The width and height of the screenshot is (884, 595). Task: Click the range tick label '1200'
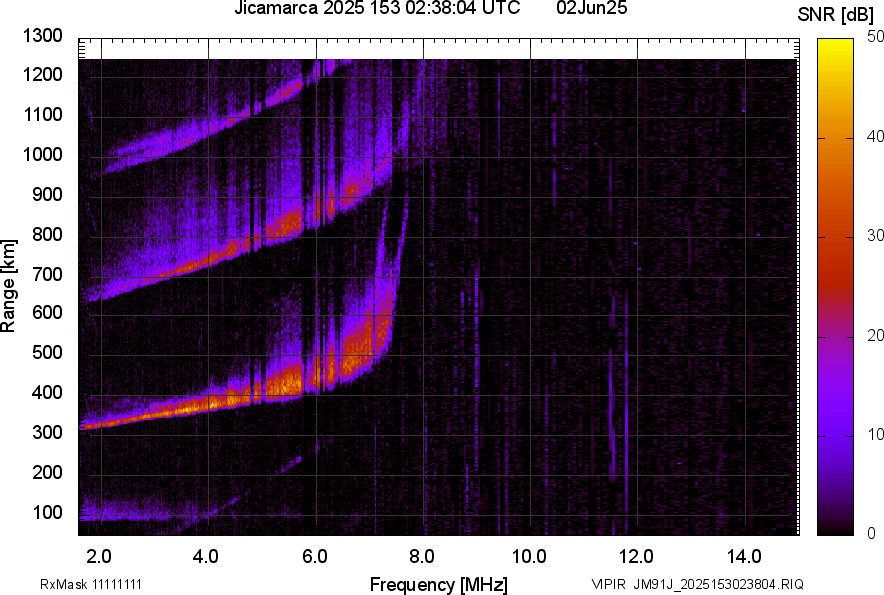tap(42, 74)
